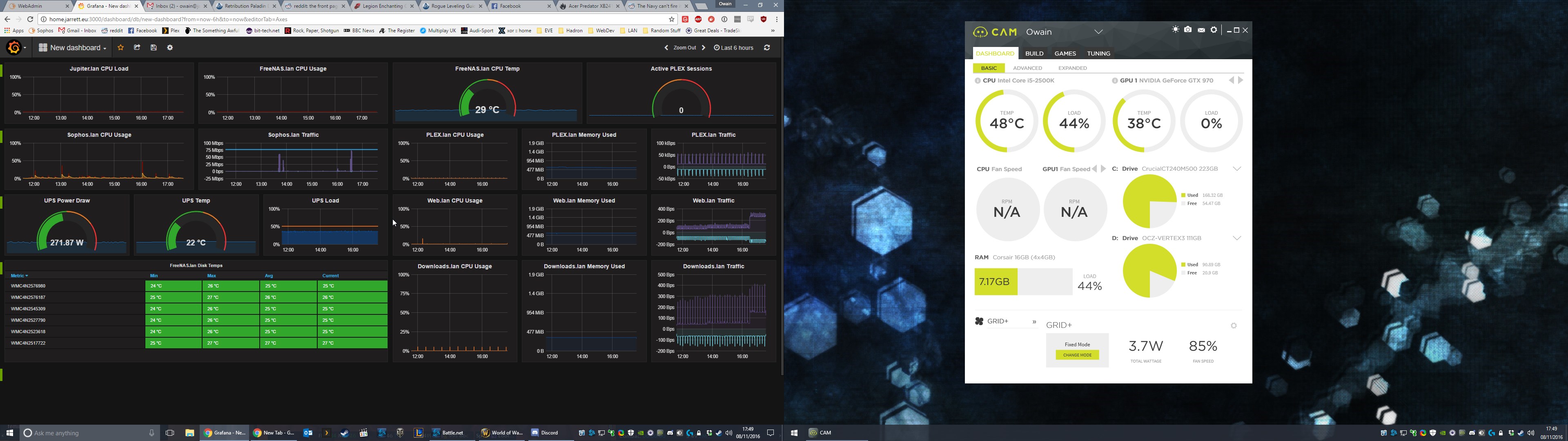Open the Plex bookmark

pyautogui.click(x=171, y=31)
